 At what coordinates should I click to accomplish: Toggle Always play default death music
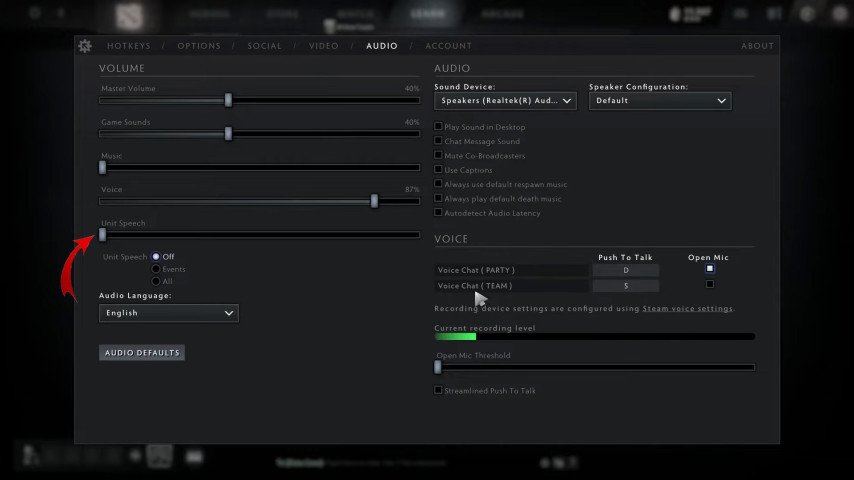coord(438,198)
